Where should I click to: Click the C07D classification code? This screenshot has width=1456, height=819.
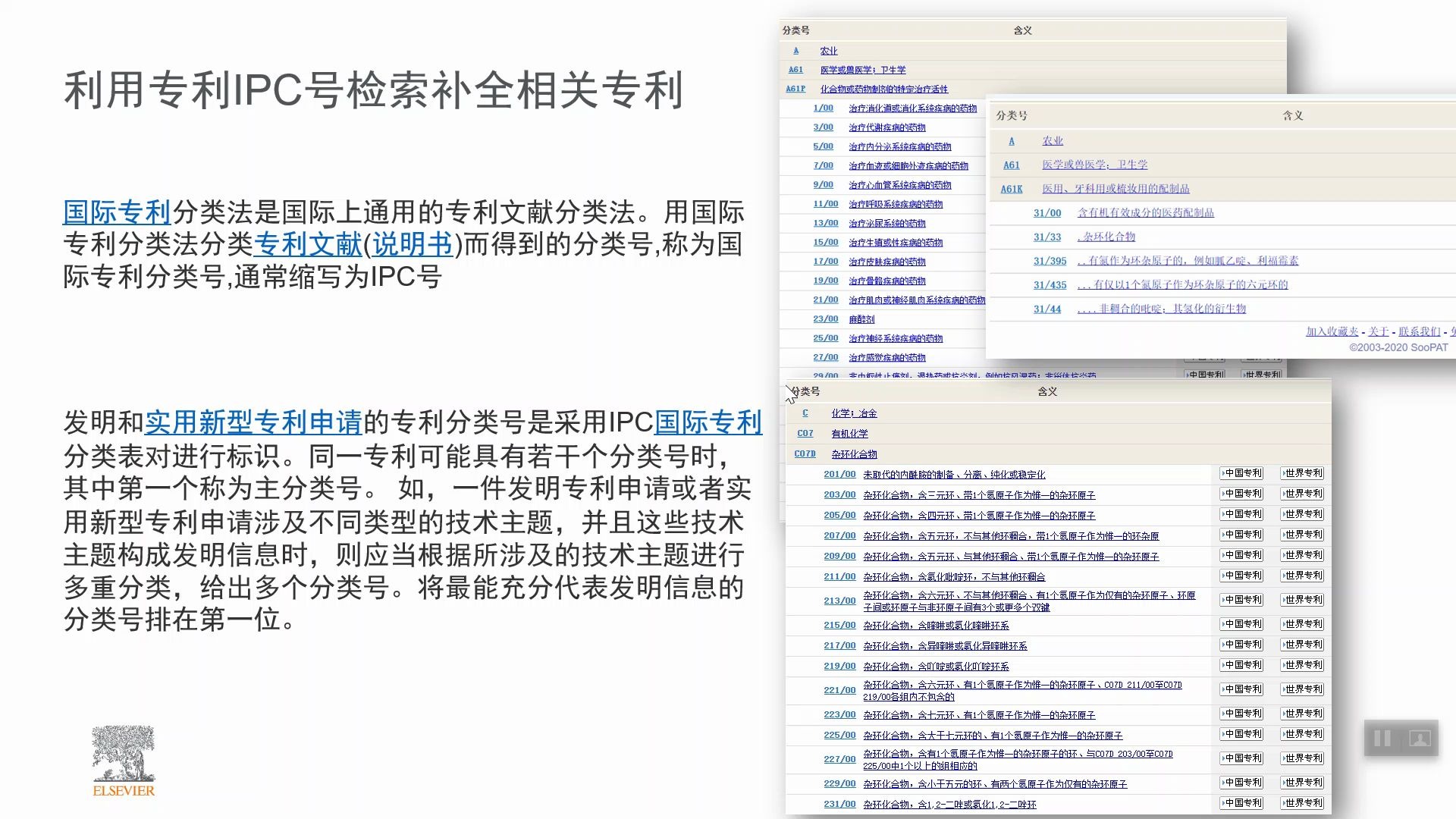pyautogui.click(x=805, y=454)
